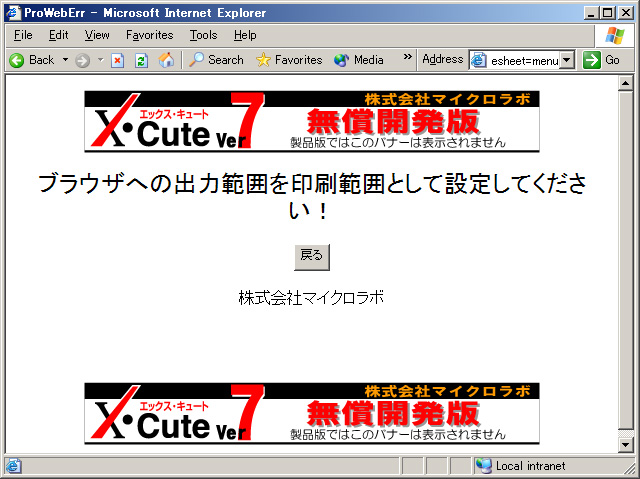Open the Tools menu
Screen dimensions: 640x479
tap(203, 35)
